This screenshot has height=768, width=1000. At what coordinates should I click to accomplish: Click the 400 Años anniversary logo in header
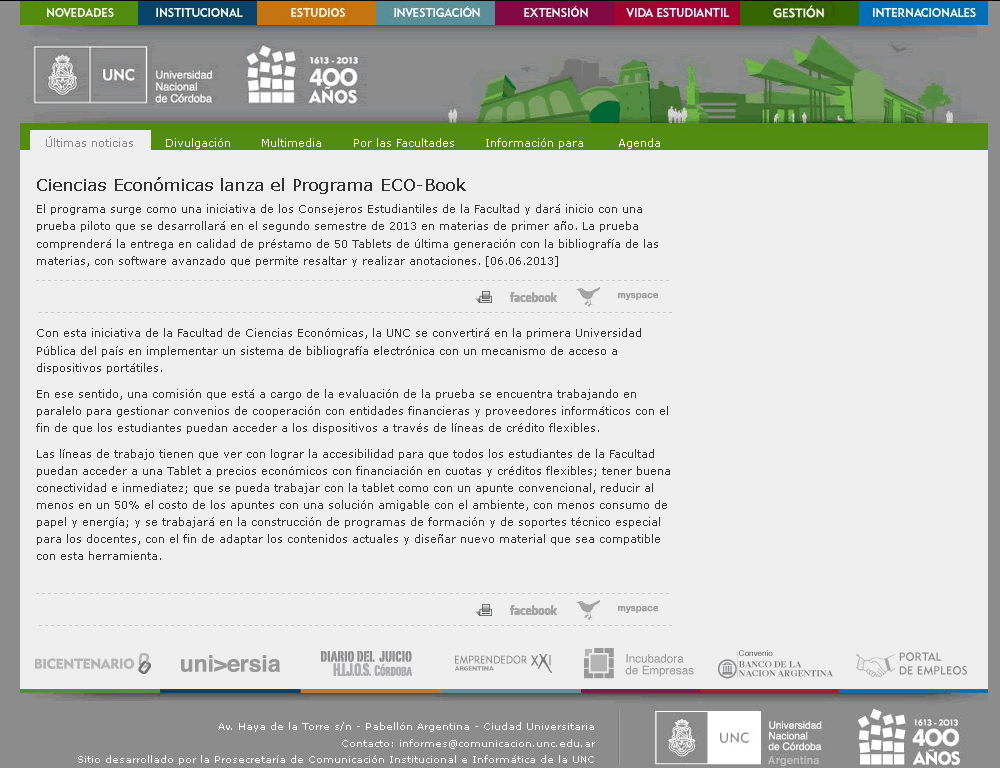[x=302, y=76]
